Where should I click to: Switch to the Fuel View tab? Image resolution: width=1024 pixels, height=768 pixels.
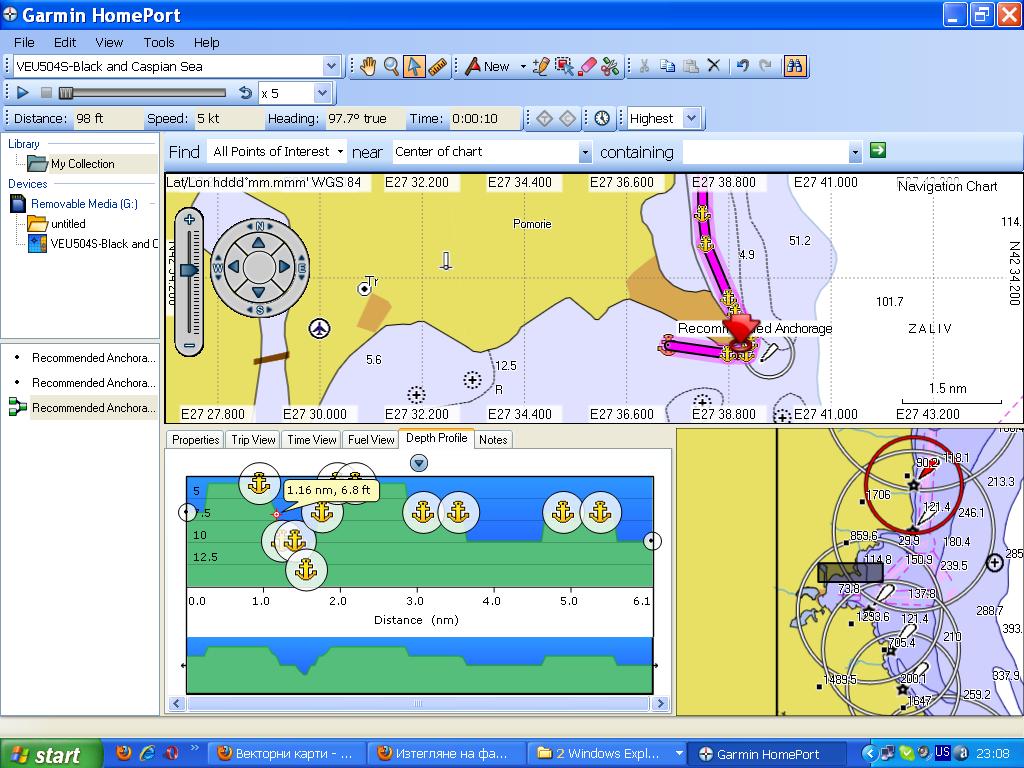click(371, 440)
